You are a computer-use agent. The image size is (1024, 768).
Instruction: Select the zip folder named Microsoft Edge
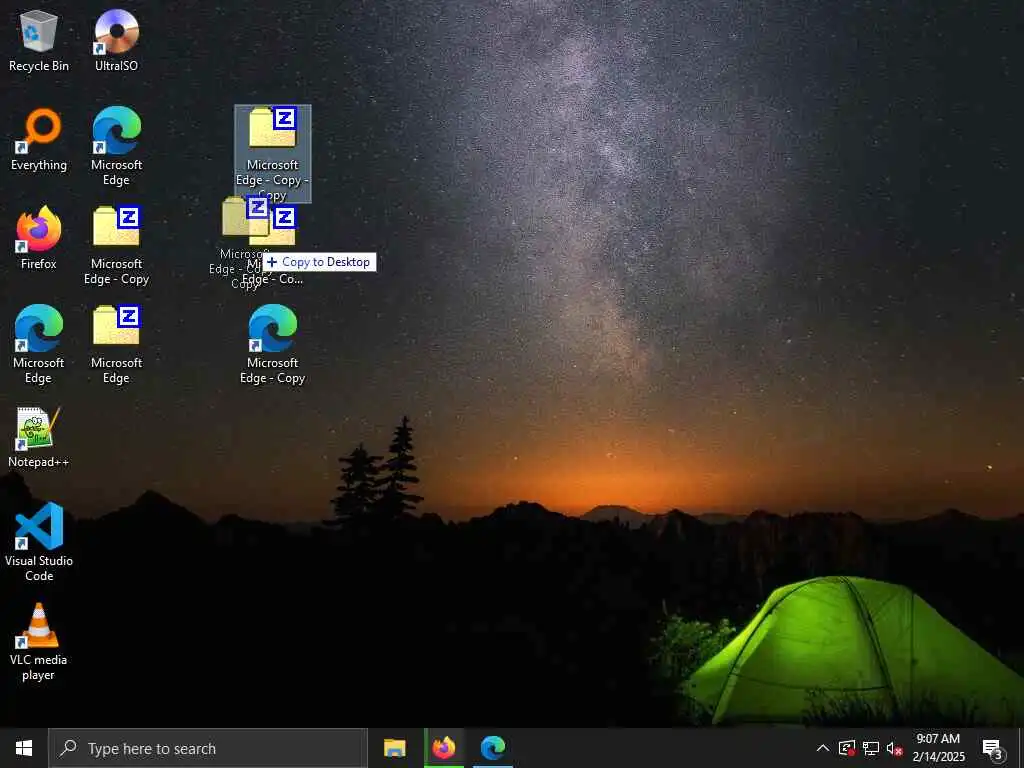coord(116,345)
